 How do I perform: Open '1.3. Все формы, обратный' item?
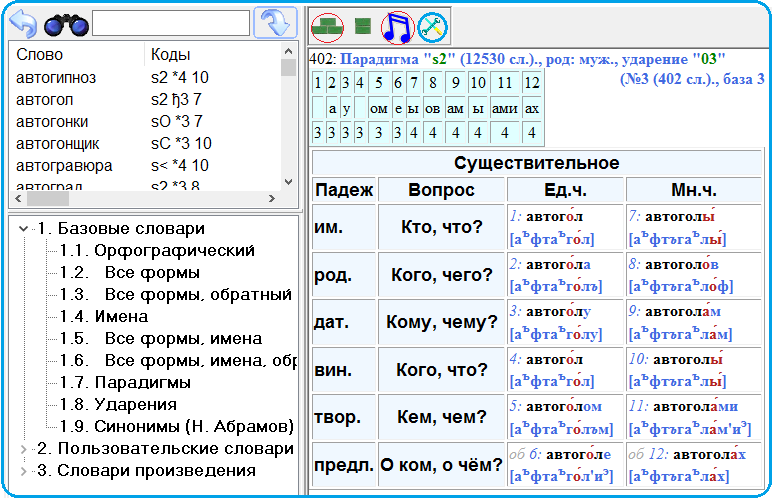coord(176,295)
